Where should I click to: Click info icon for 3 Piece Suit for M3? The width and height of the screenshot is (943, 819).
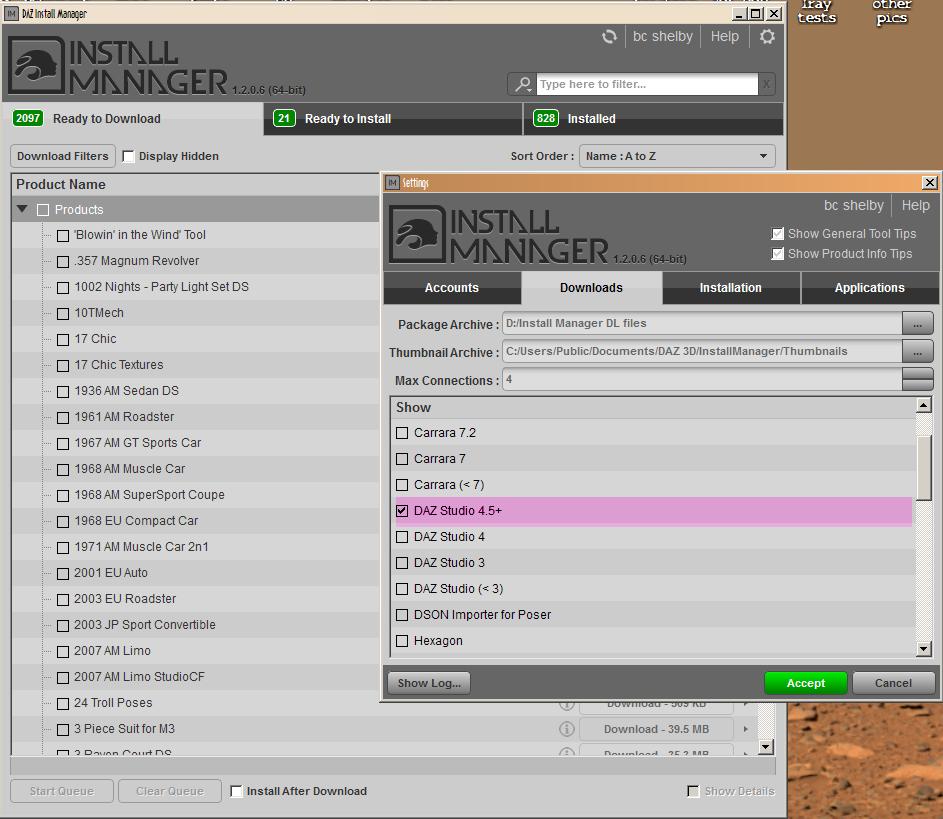pos(567,729)
